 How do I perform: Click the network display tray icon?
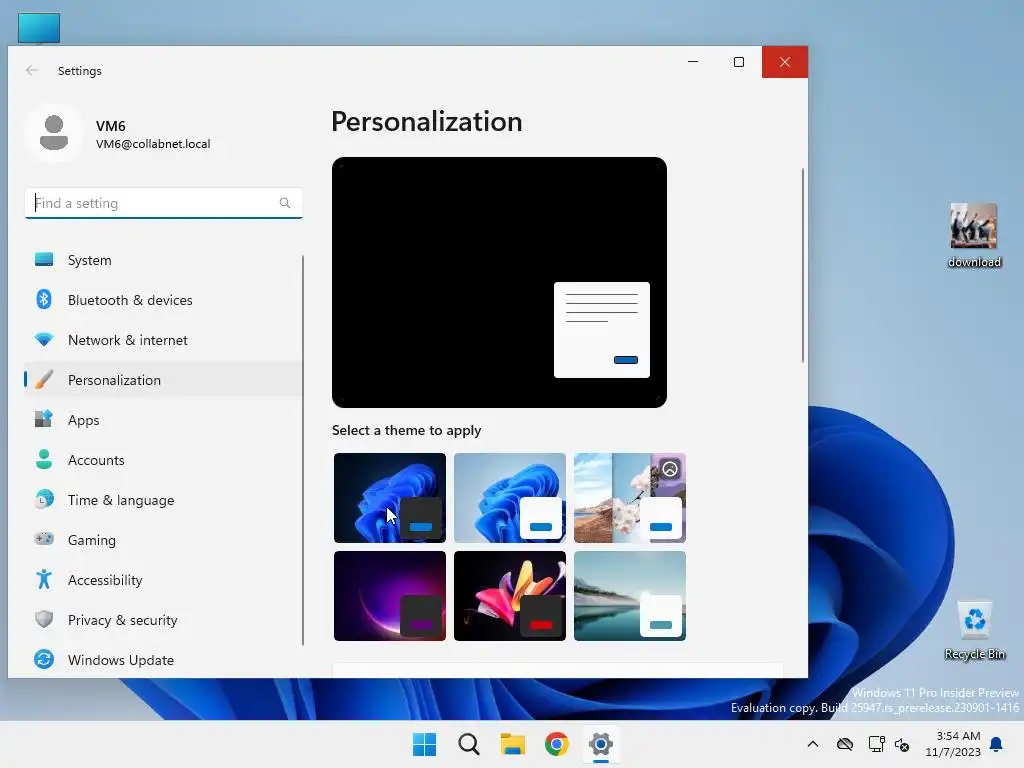pyautogui.click(x=876, y=744)
